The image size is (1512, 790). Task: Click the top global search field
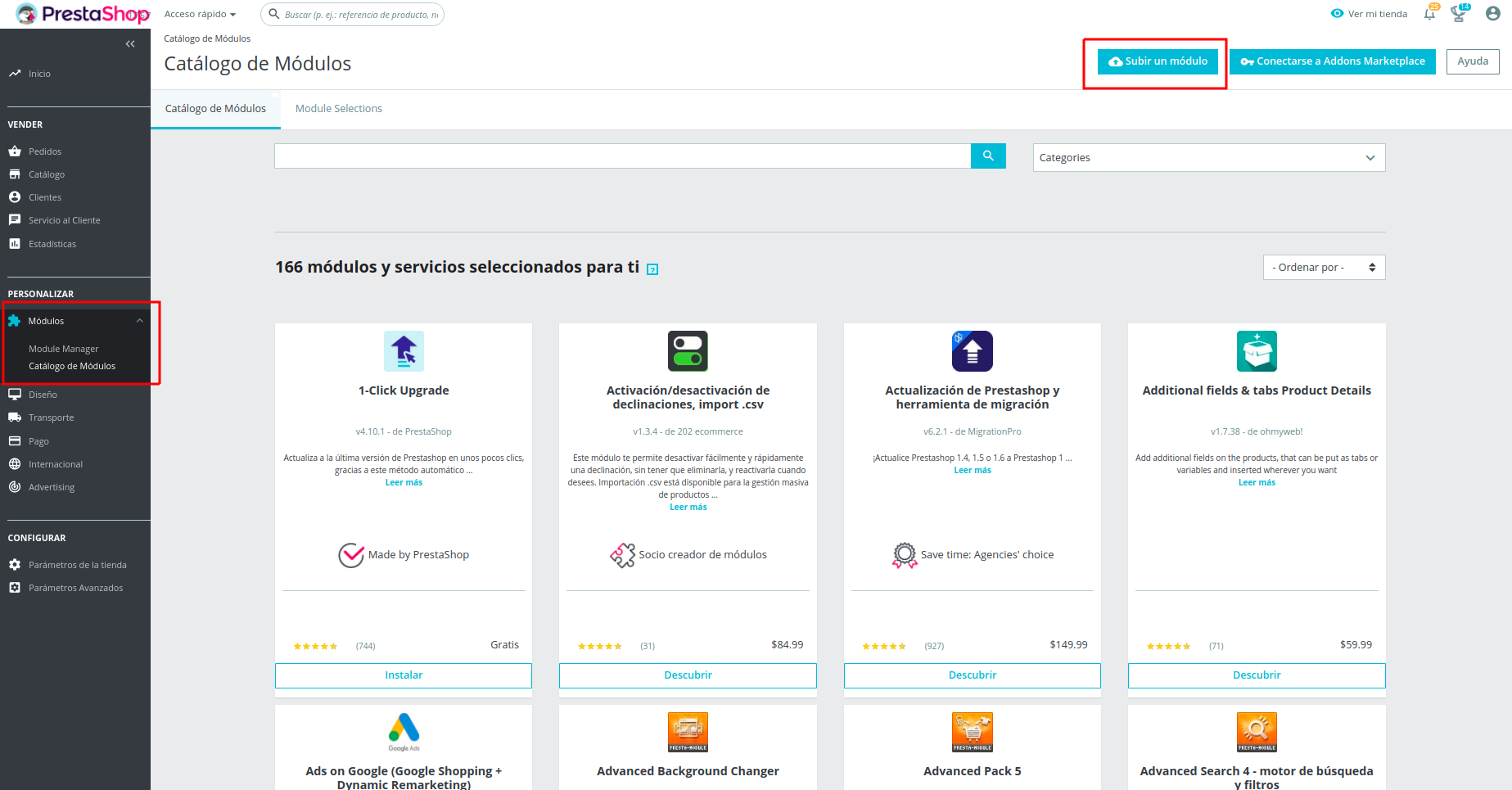pos(353,14)
